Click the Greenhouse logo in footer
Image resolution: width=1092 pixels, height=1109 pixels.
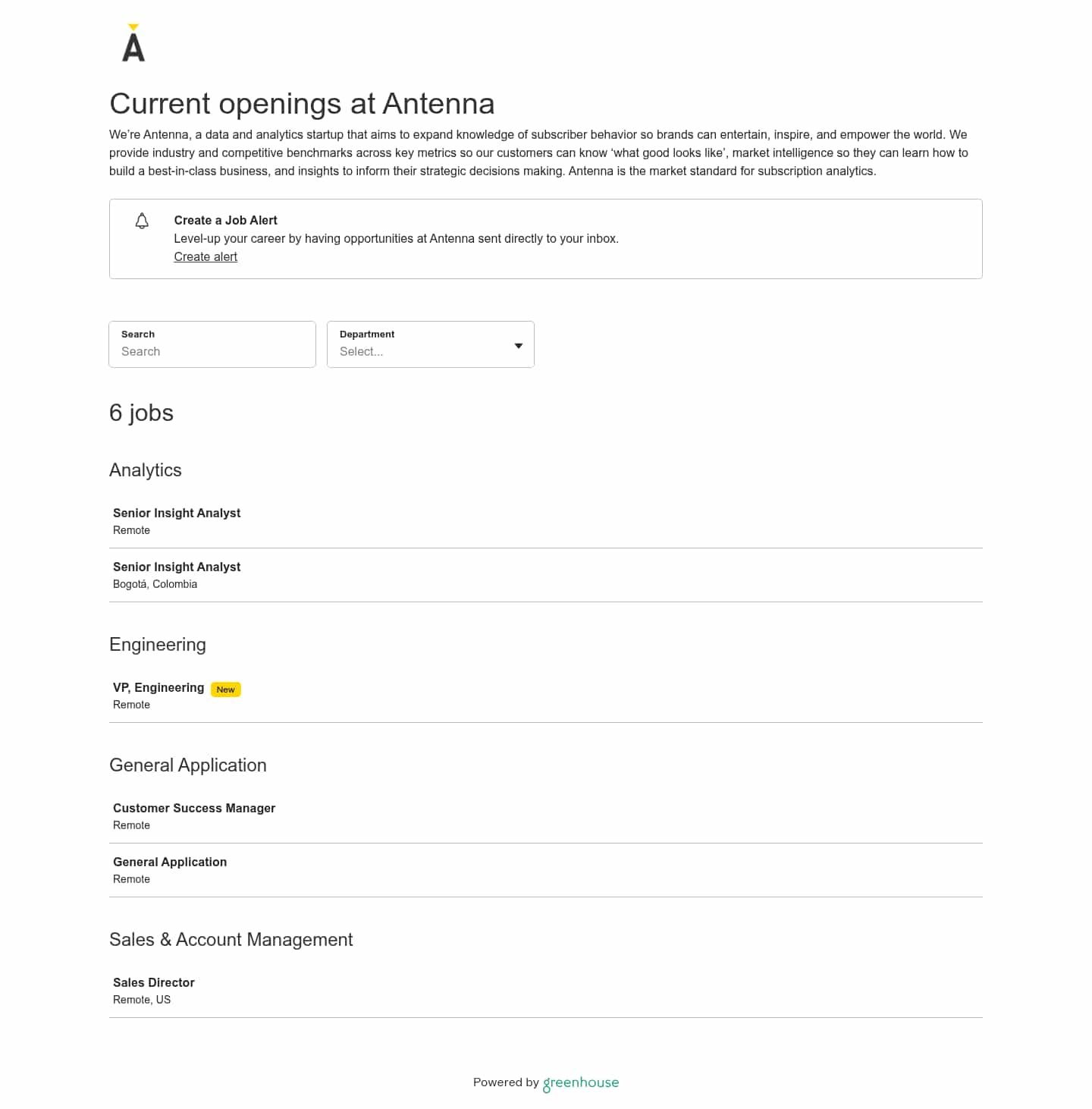[581, 1082]
